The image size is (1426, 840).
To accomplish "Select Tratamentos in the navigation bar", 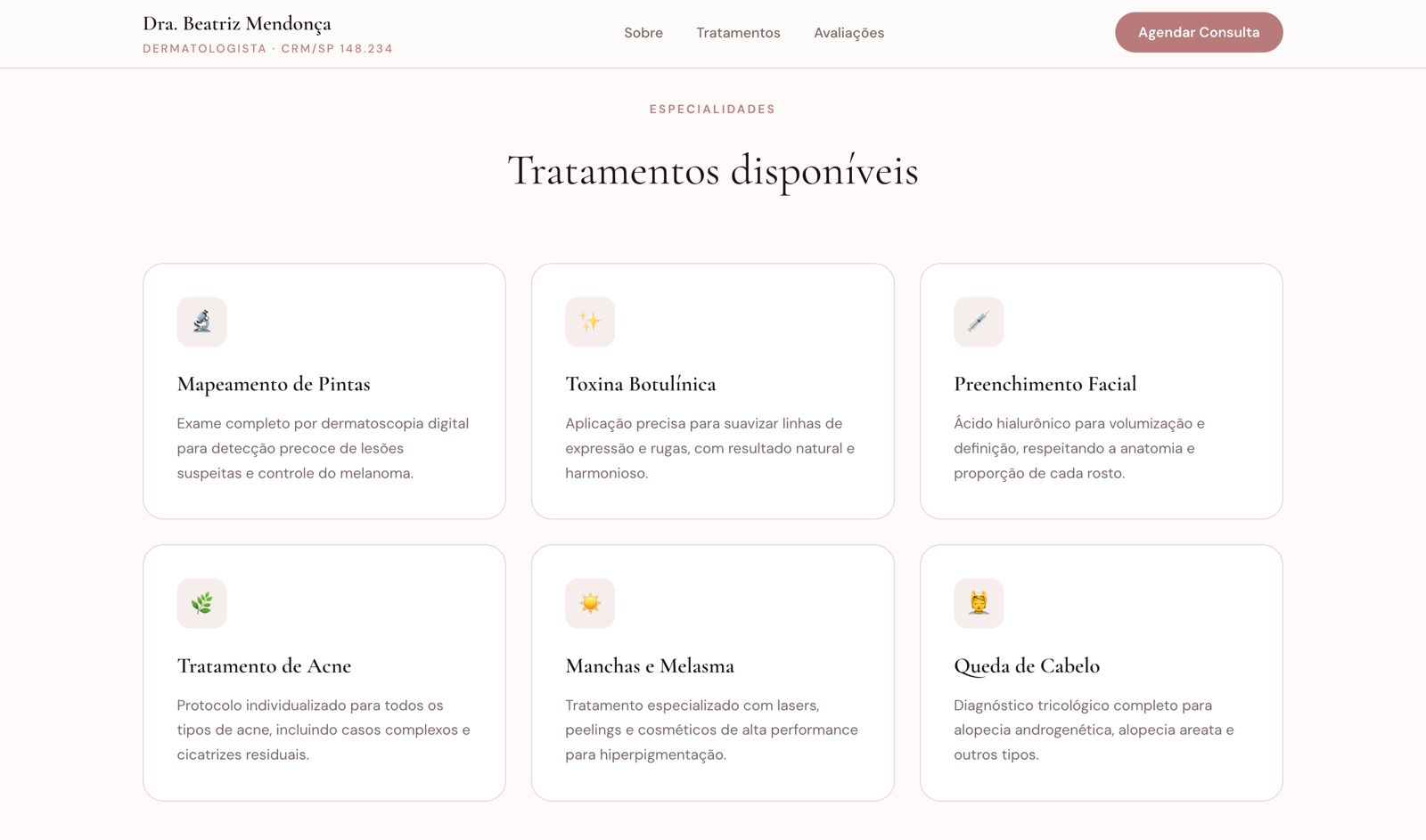I will [x=738, y=33].
